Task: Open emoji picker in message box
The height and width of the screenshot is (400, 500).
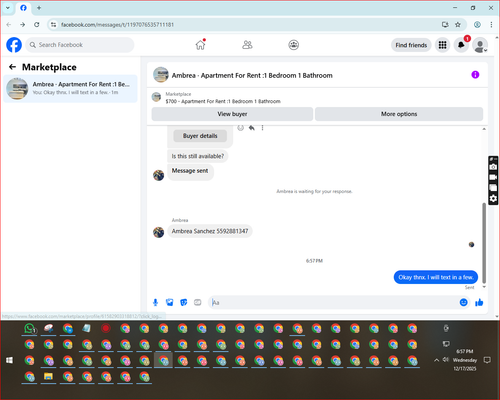Action: pos(463,302)
